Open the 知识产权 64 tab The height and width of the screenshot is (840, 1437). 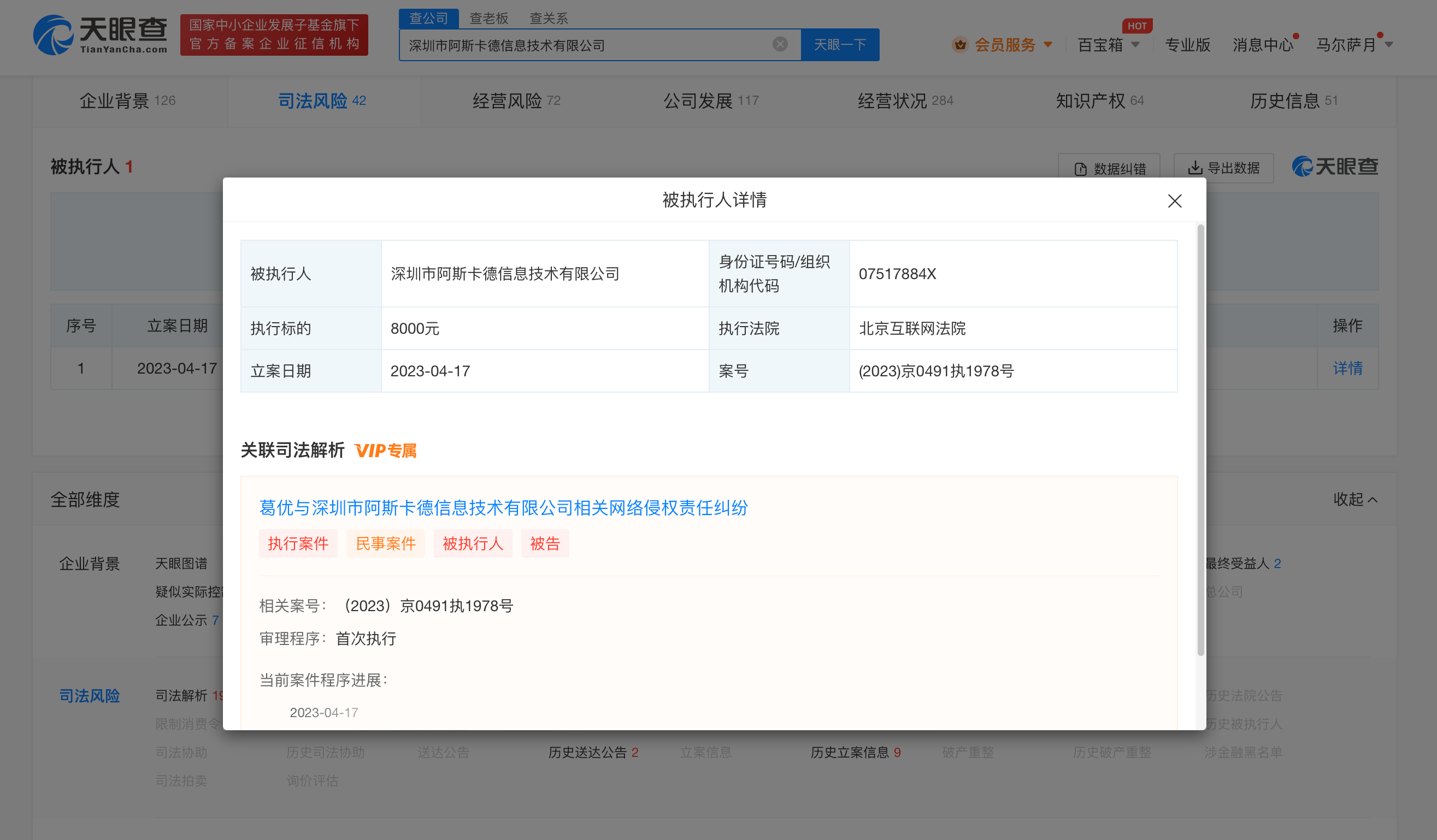point(1100,101)
